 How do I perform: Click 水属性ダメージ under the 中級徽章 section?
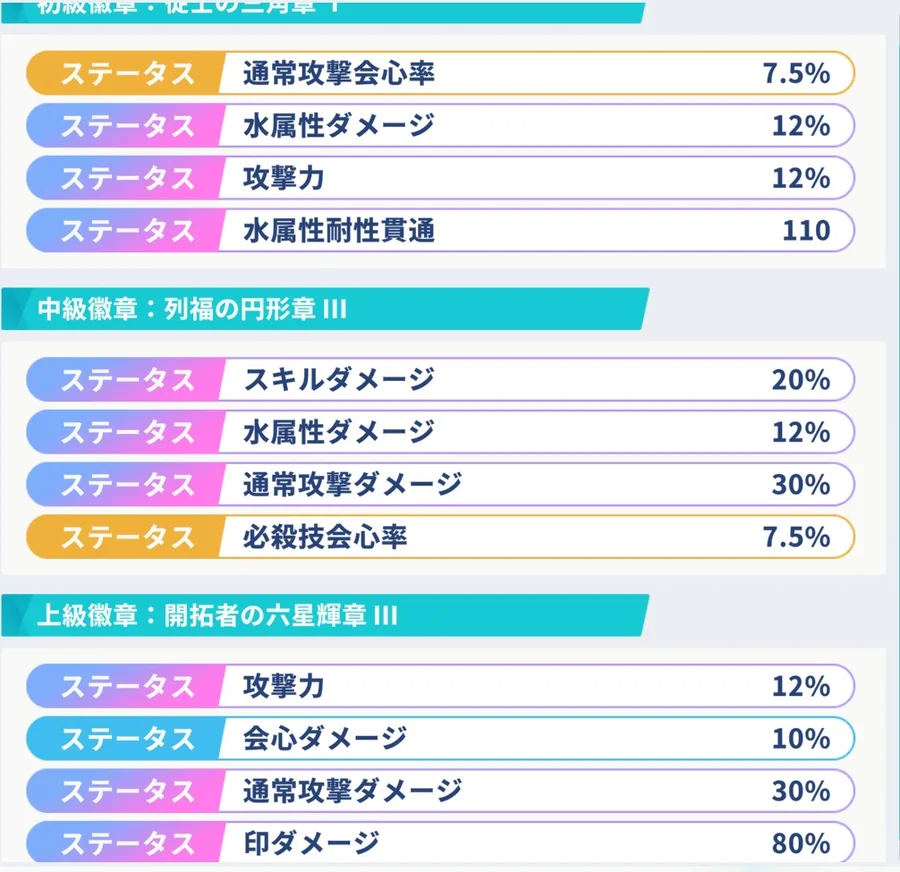339,432
